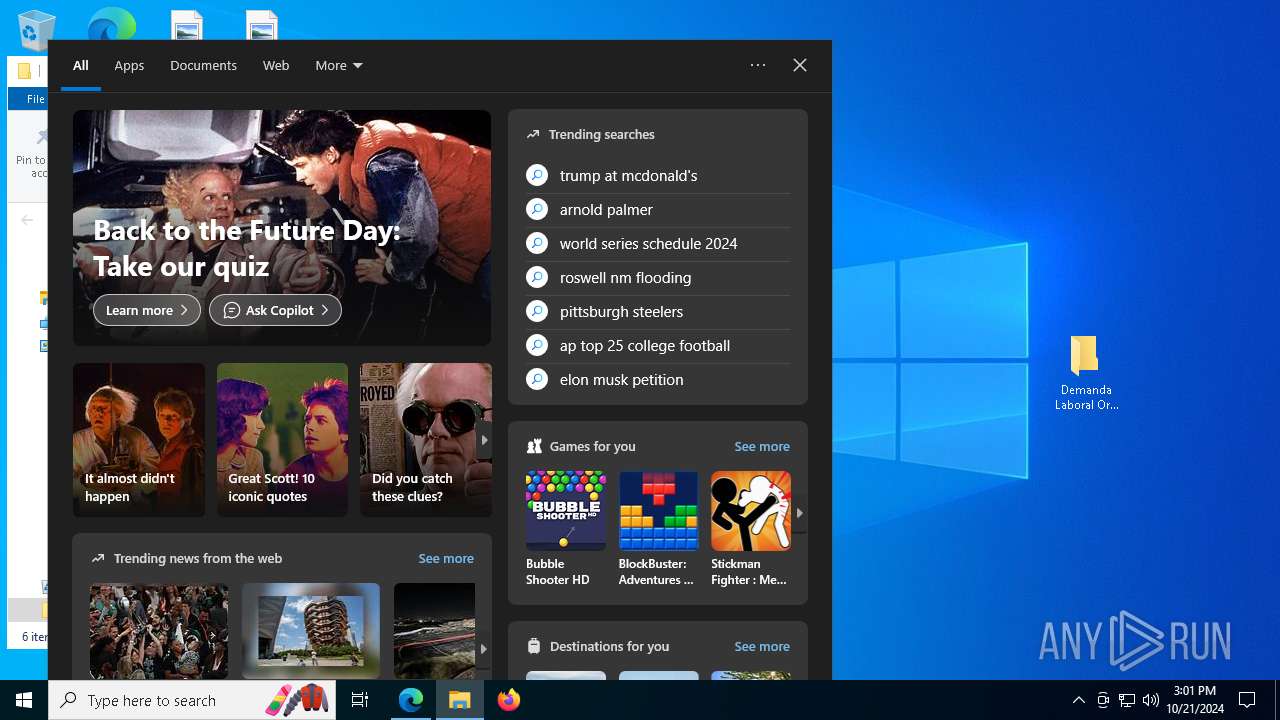This screenshot has width=1280, height=720.
Task: Open File Explorer from the taskbar
Action: (459, 700)
